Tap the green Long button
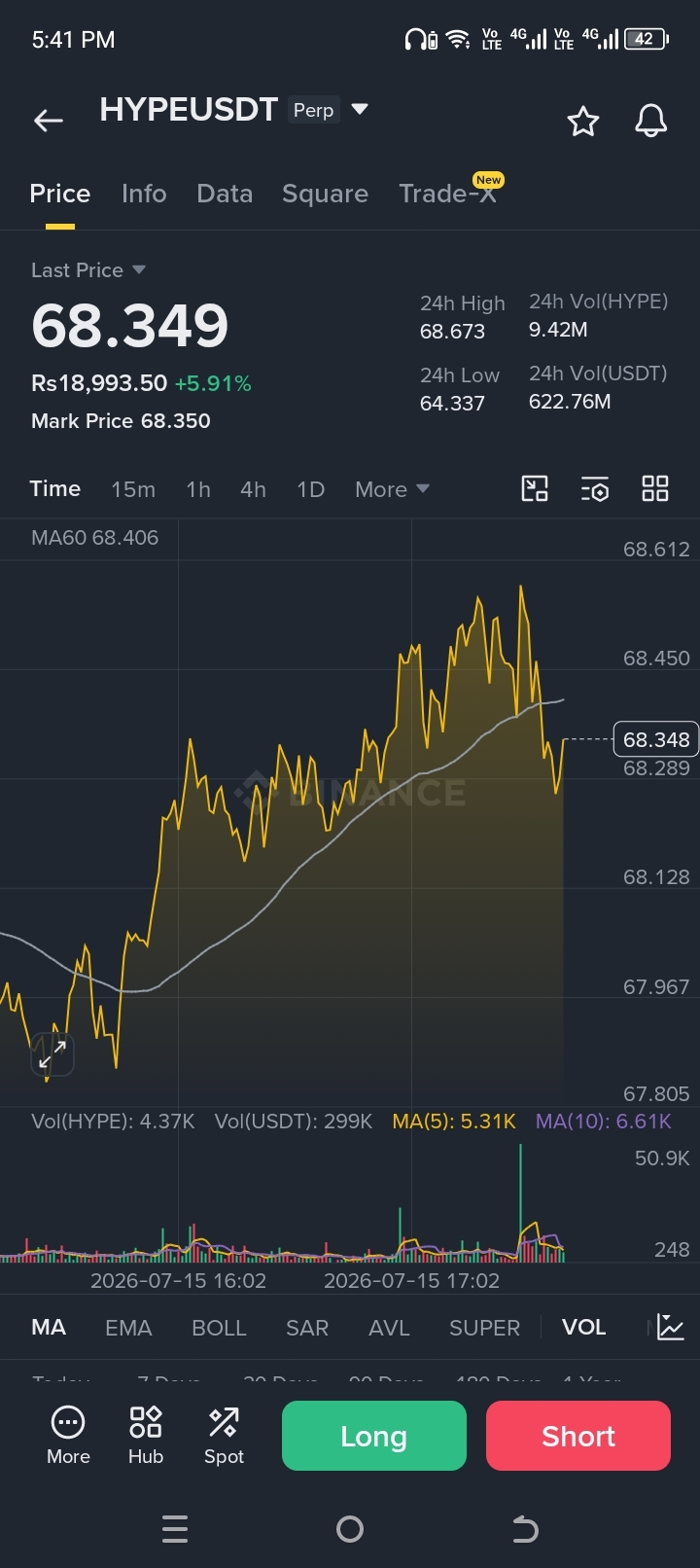 pyautogui.click(x=374, y=1436)
